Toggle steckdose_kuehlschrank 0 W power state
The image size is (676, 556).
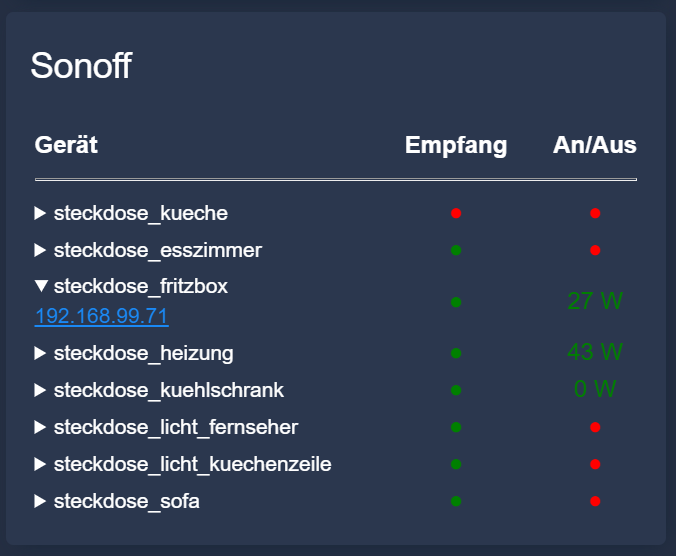coord(595,390)
